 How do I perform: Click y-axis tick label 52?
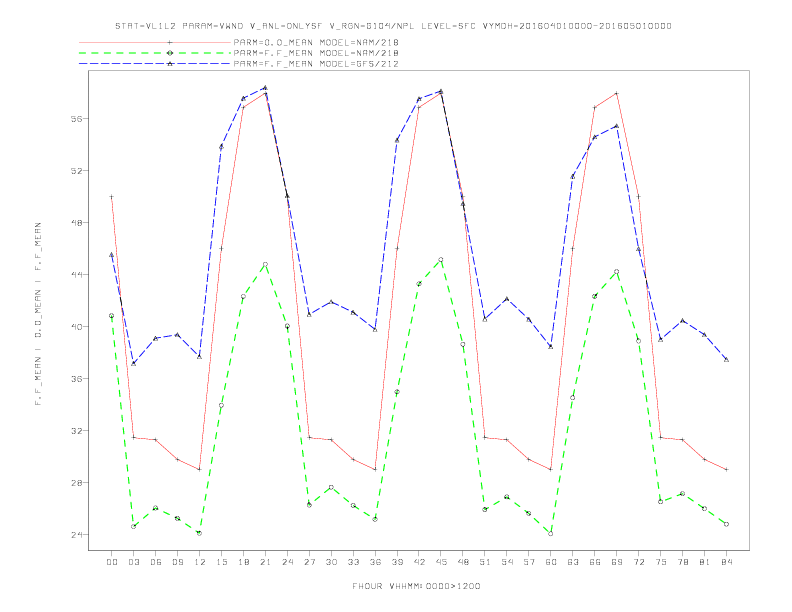[x=76, y=171]
